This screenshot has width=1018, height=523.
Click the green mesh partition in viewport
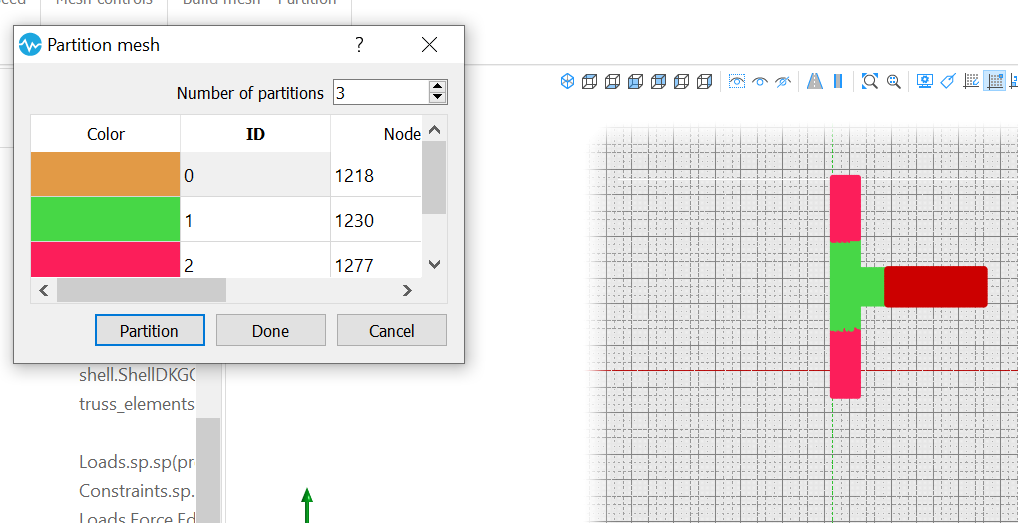(x=846, y=286)
